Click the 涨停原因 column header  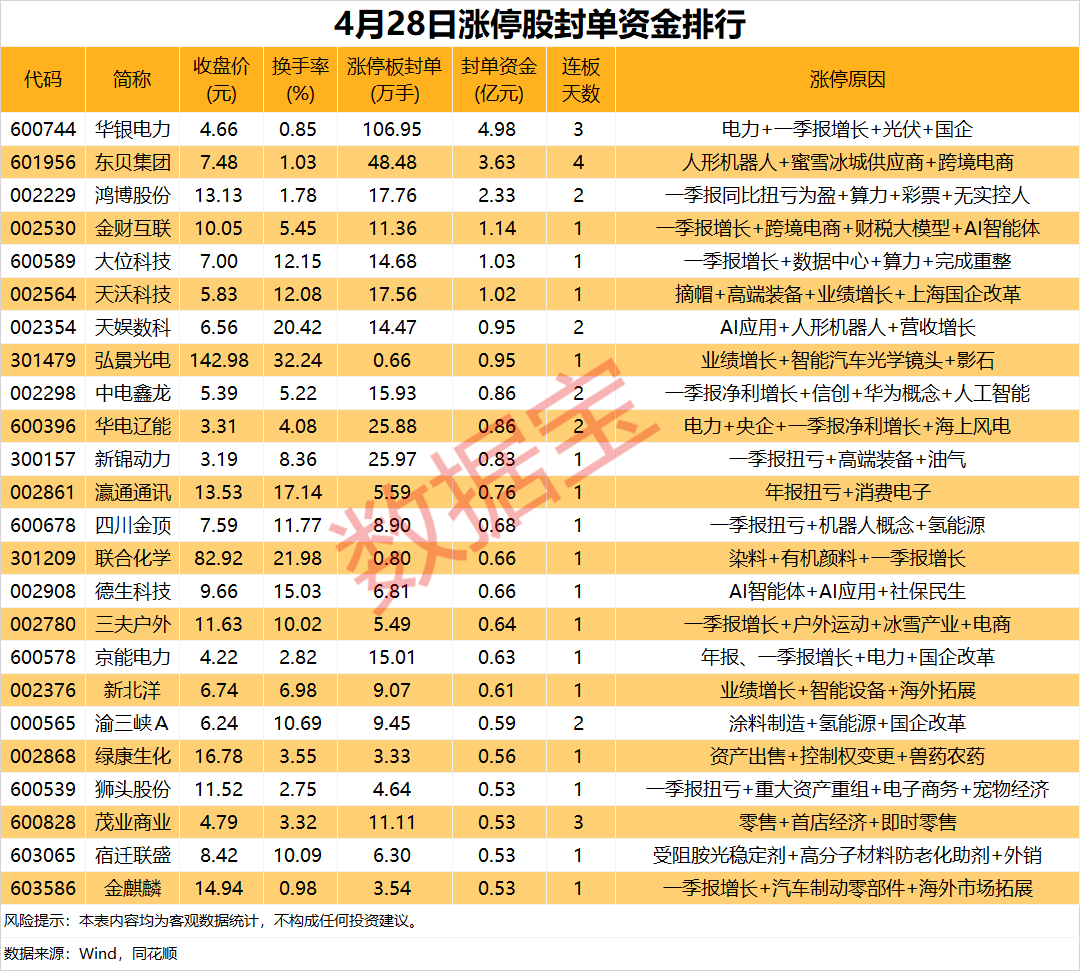(847, 79)
